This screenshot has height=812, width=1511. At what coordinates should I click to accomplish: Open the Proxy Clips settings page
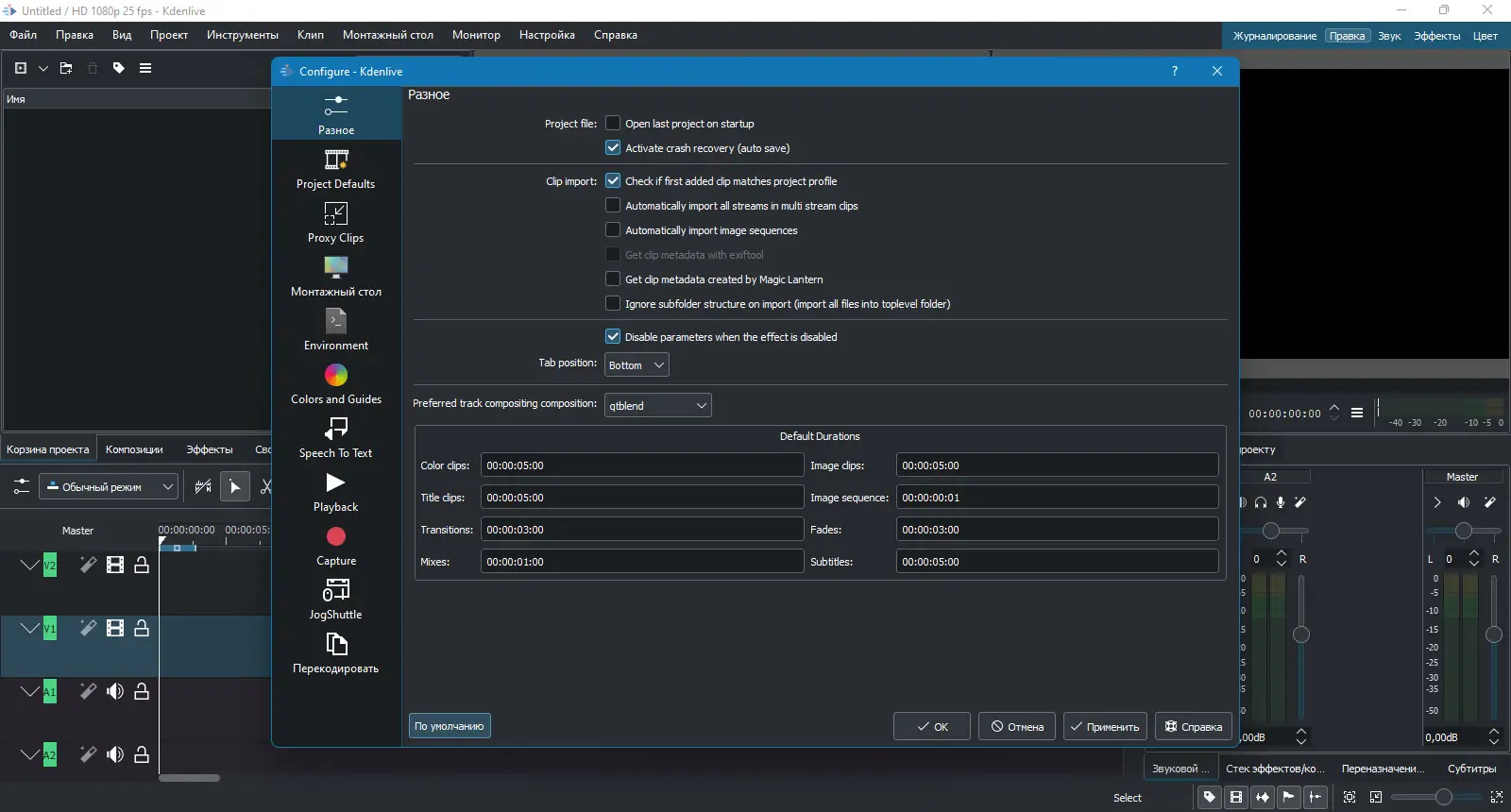click(336, 223)
